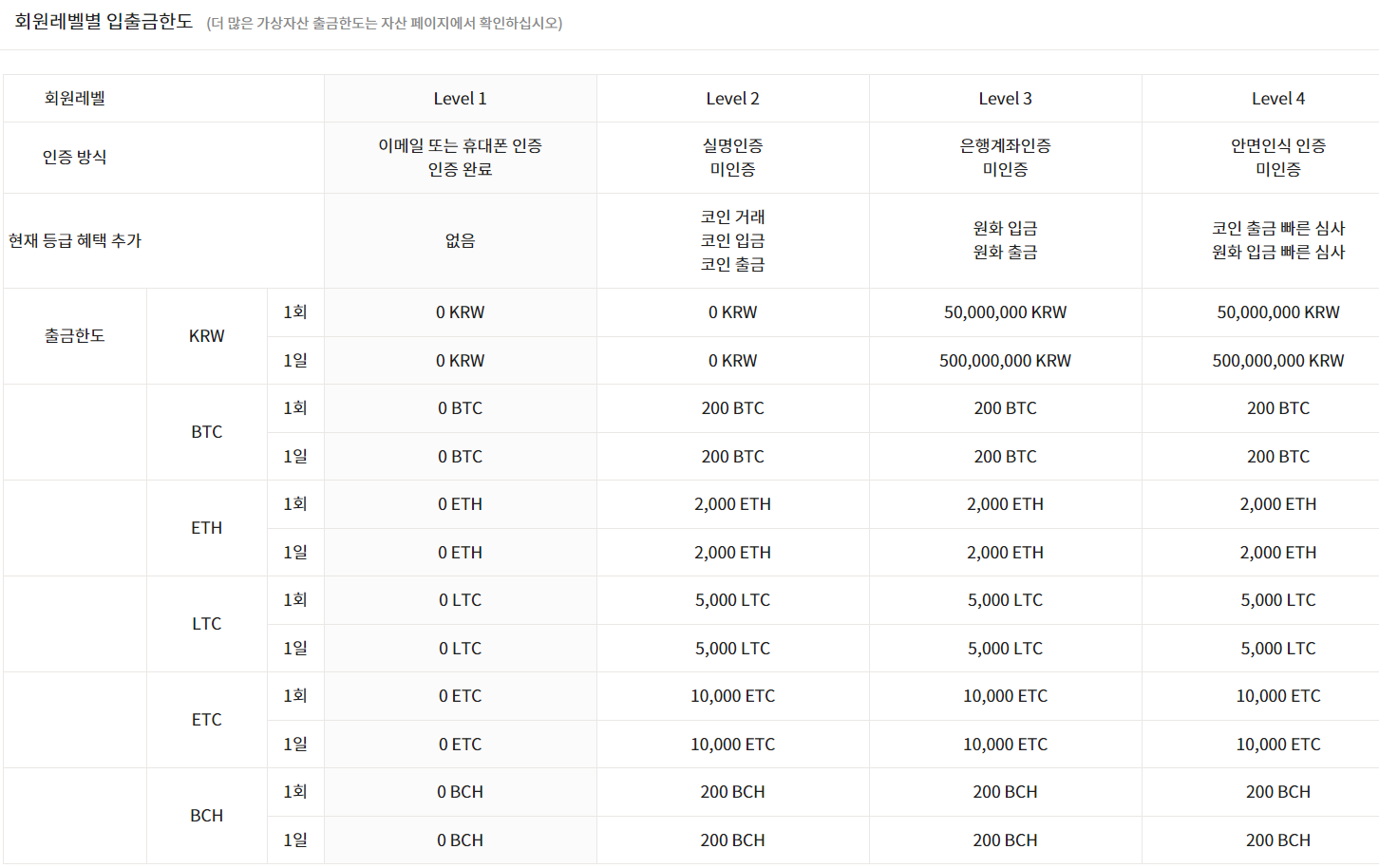1379x868 pixels.
Task: Click the BCH currency row label
Action: point(205,816)
